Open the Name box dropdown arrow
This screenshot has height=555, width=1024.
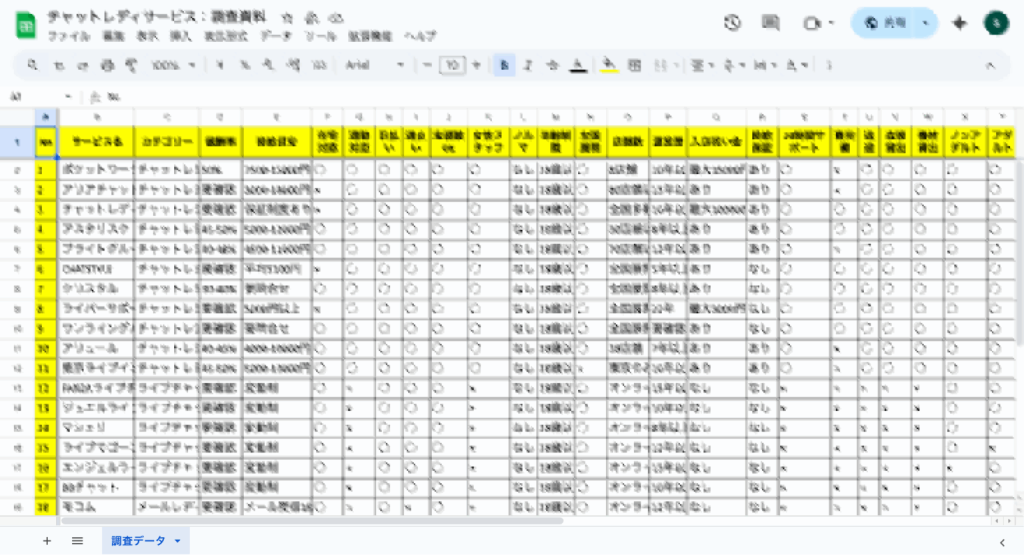pos(68,97)
